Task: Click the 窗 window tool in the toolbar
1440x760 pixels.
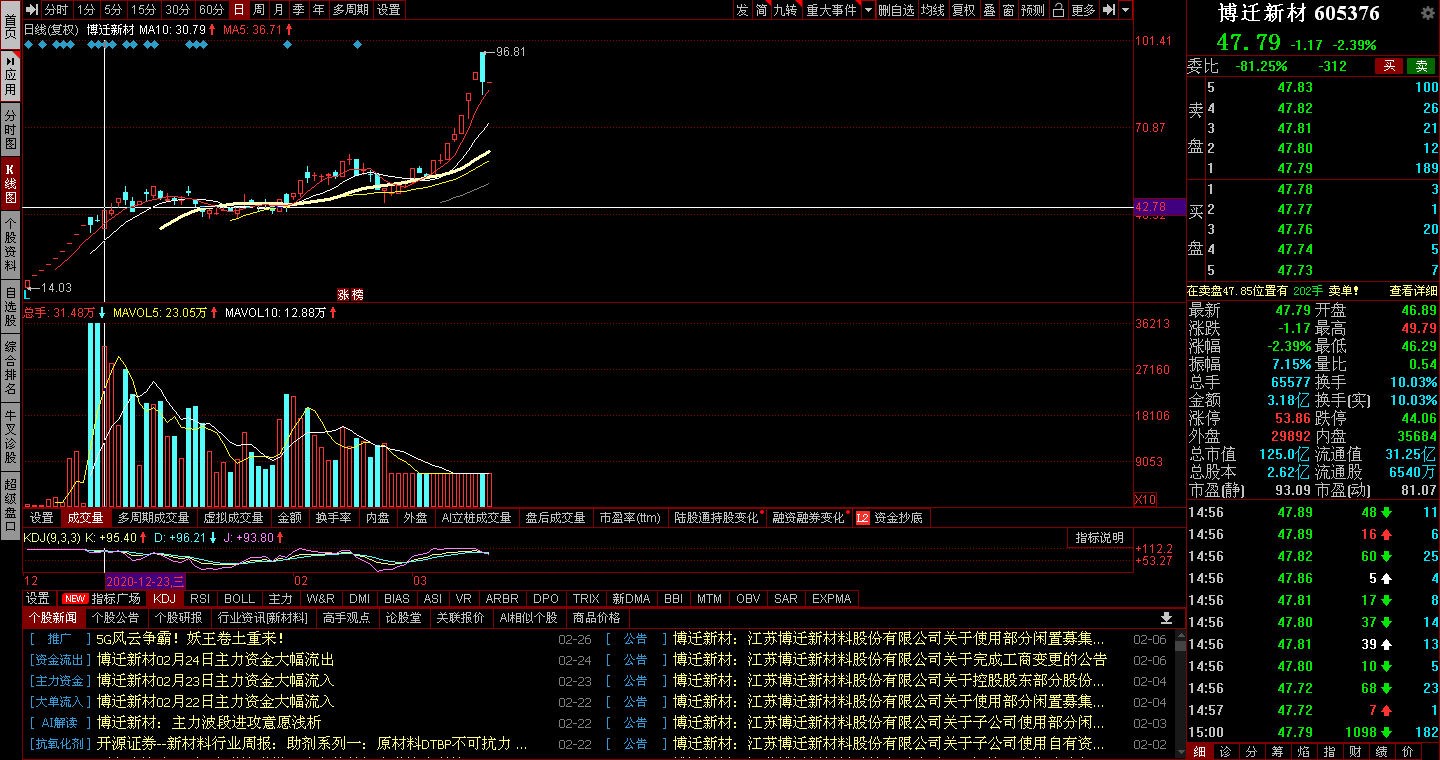Action: [x=1008, y=10]
